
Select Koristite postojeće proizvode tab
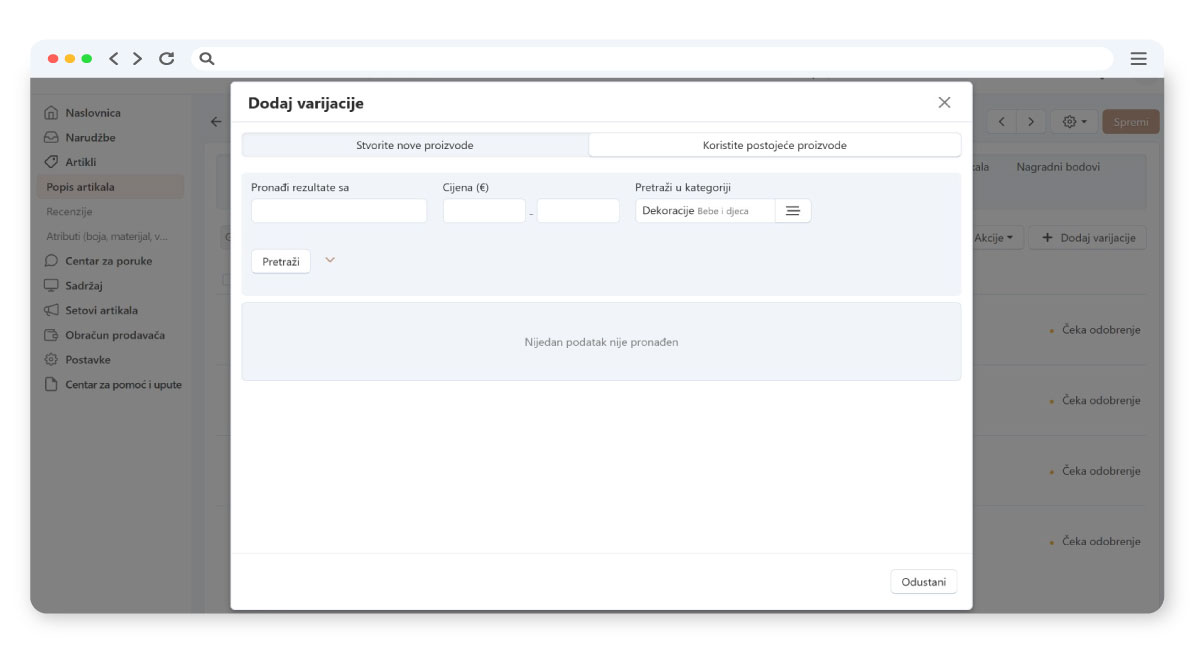774,145
